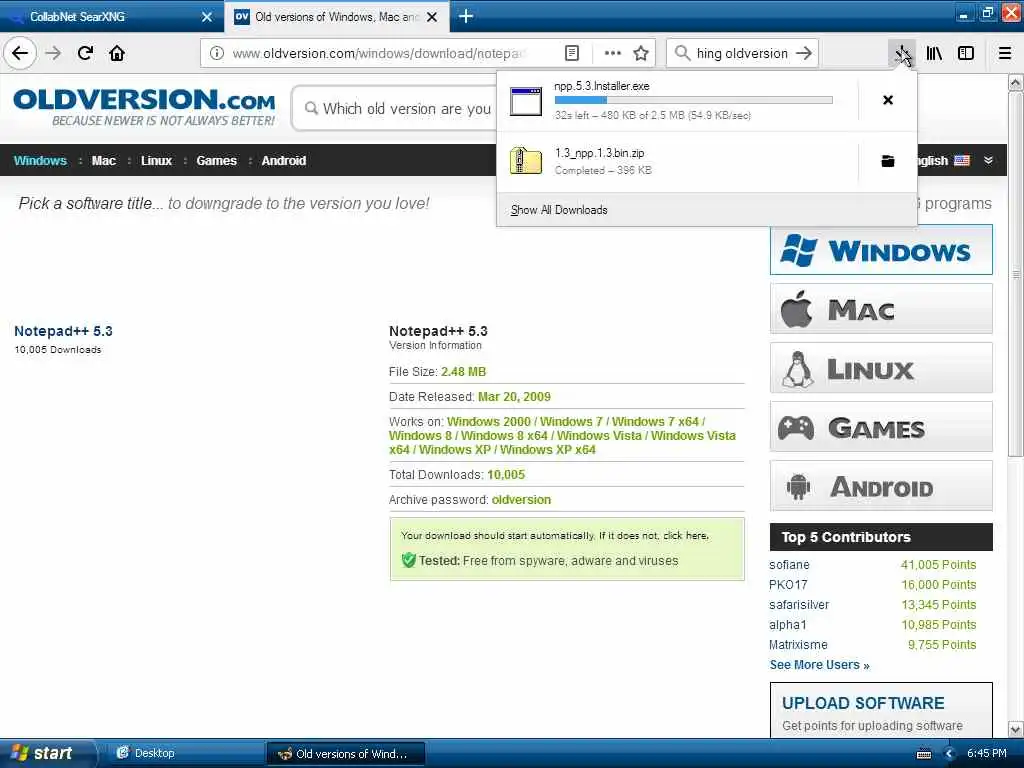Open the Library toolbar icon

934,53
